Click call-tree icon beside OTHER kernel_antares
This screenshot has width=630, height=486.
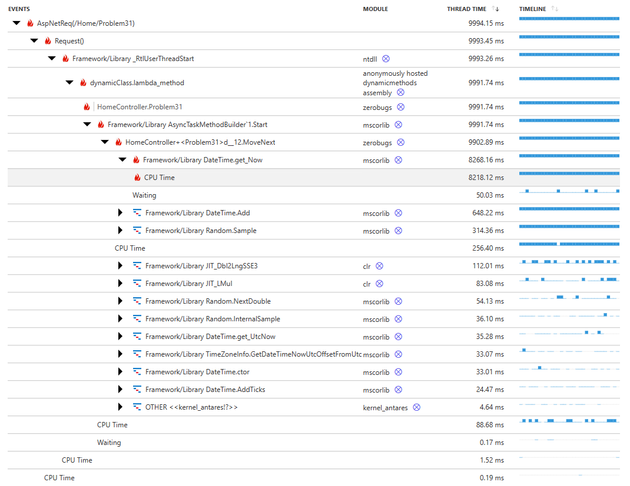coord(137,407)
